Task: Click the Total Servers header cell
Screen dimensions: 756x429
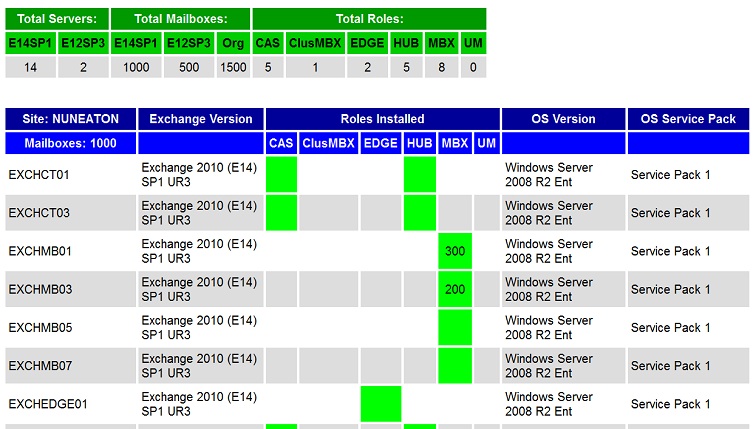Action: [x=57, y=19]
